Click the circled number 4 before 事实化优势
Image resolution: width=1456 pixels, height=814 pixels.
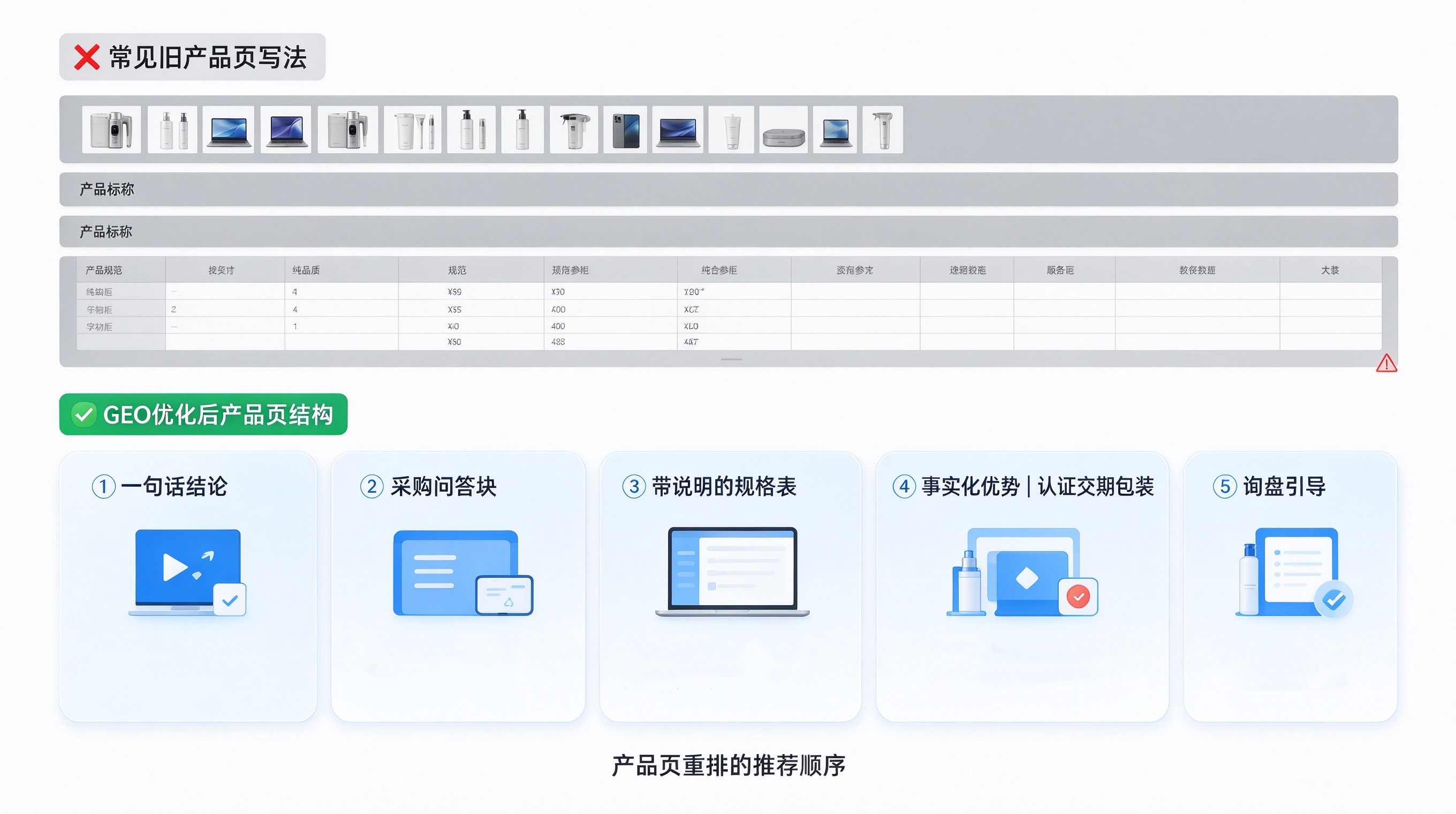(904, 487)
